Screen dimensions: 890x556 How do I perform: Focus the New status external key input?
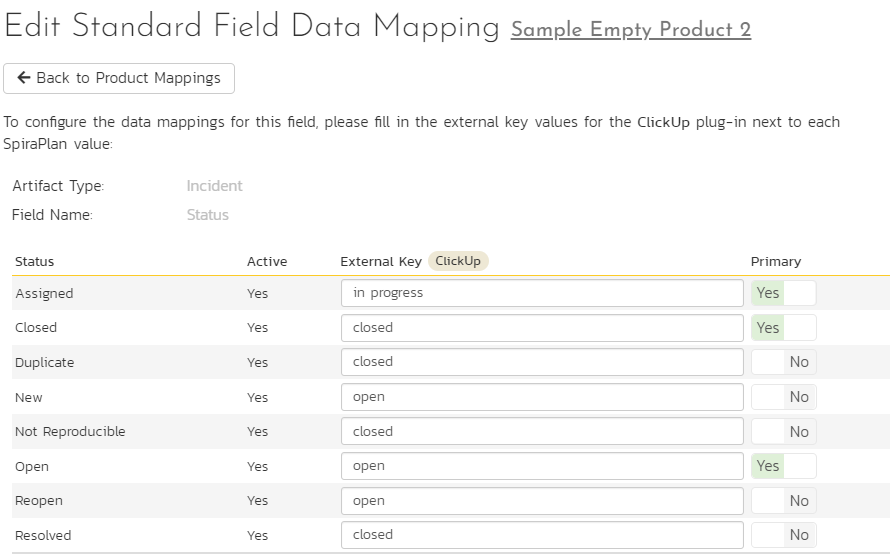pyautogui.click(x=542, y=397)
